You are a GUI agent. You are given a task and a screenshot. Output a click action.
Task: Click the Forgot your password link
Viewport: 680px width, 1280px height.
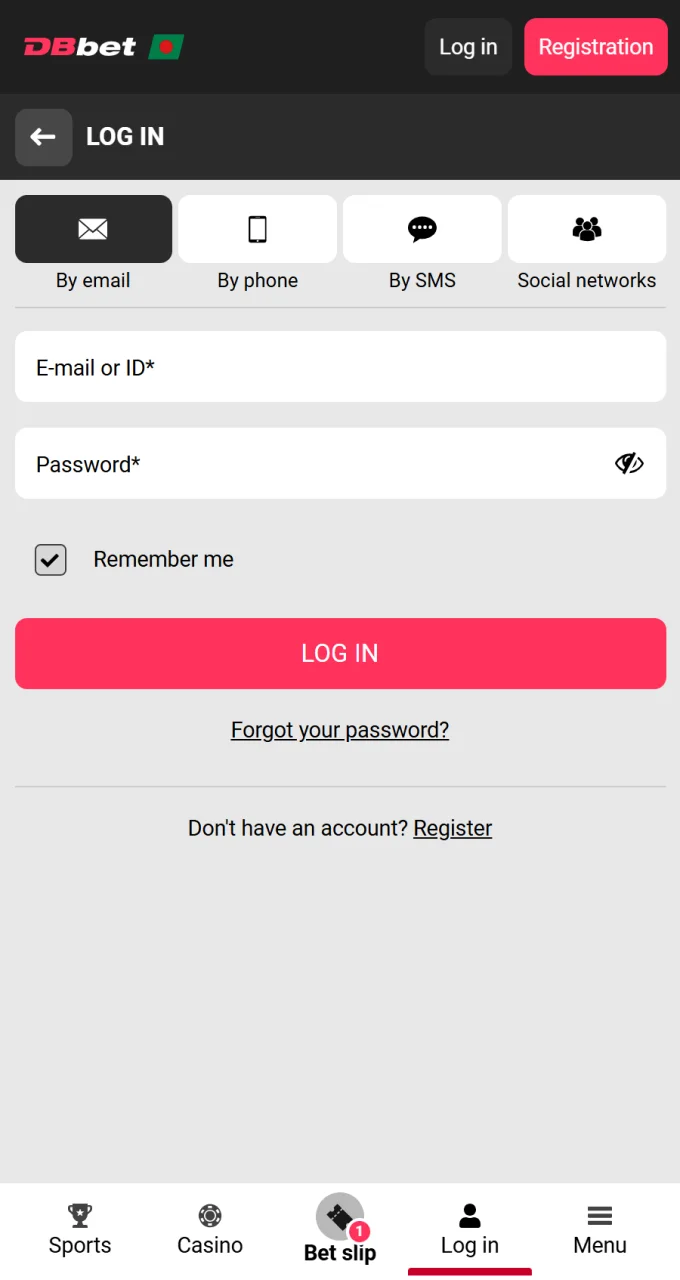coord(340,730)
